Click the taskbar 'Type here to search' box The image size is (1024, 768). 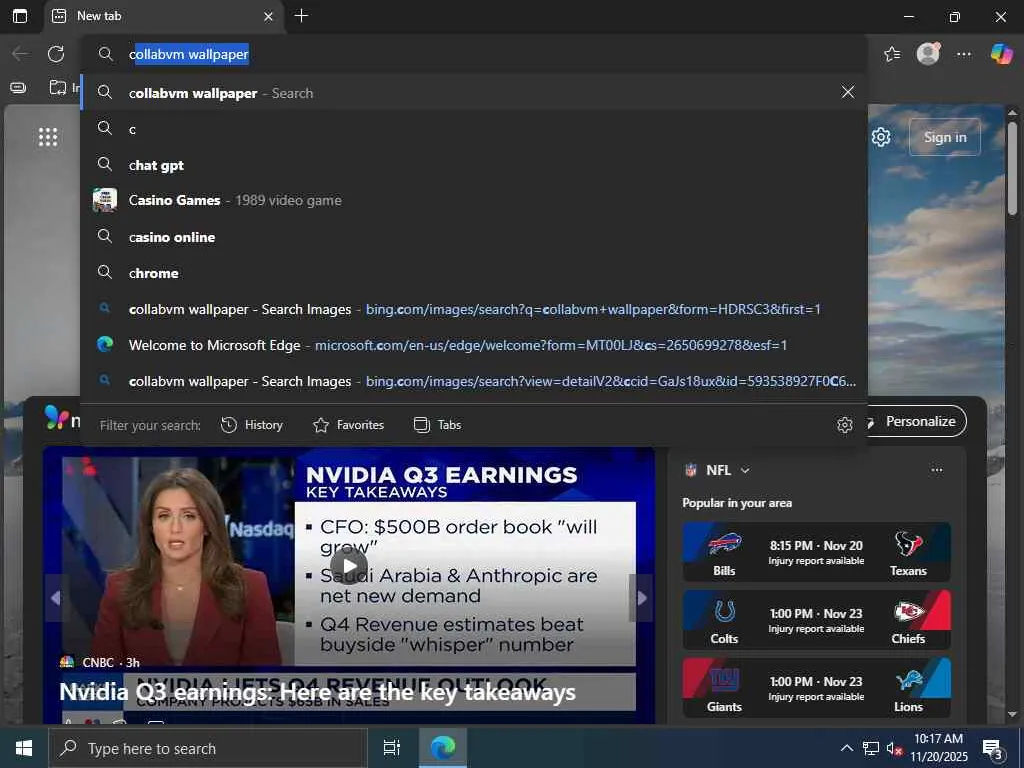[208, 748]
